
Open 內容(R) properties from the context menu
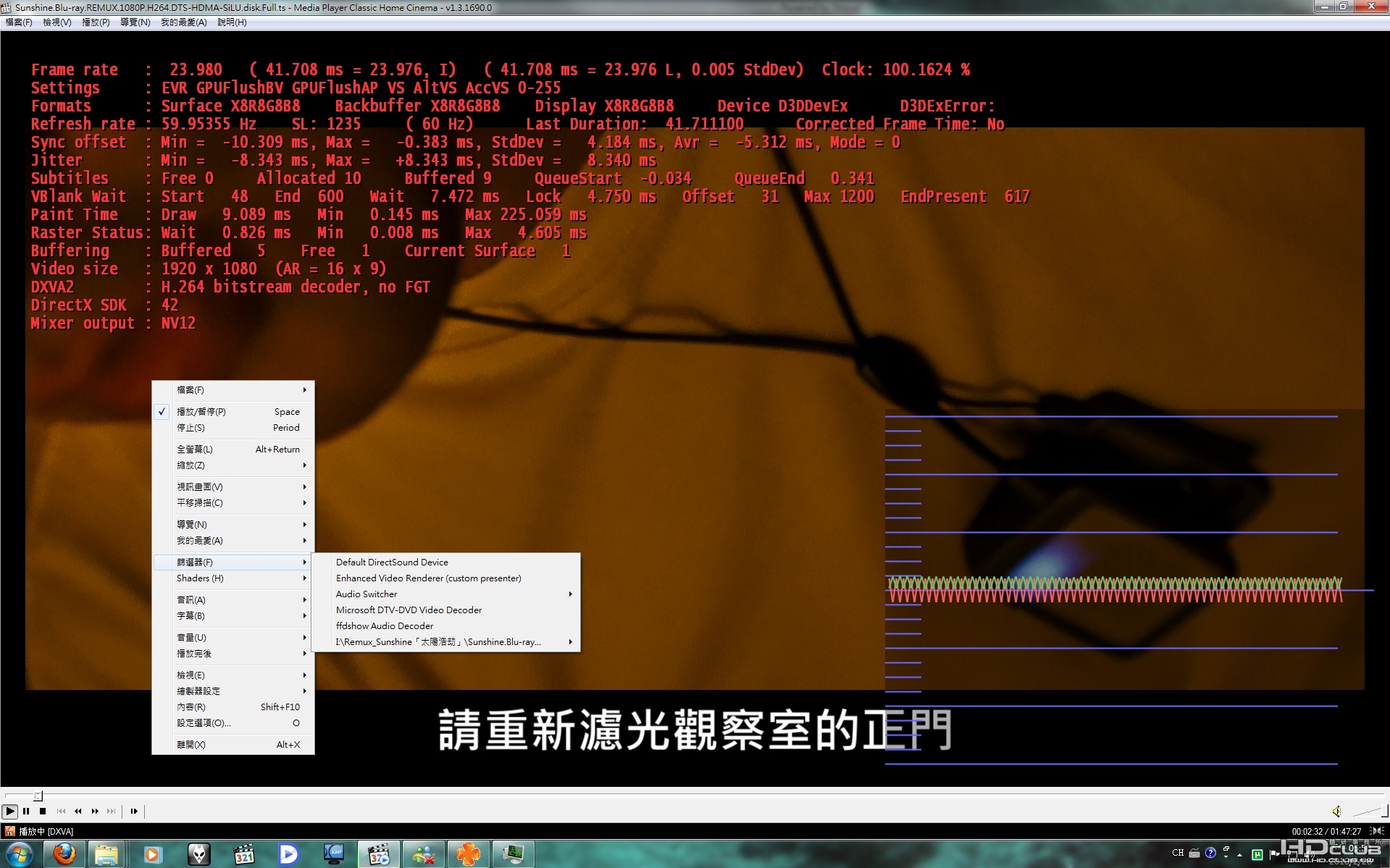233,707
